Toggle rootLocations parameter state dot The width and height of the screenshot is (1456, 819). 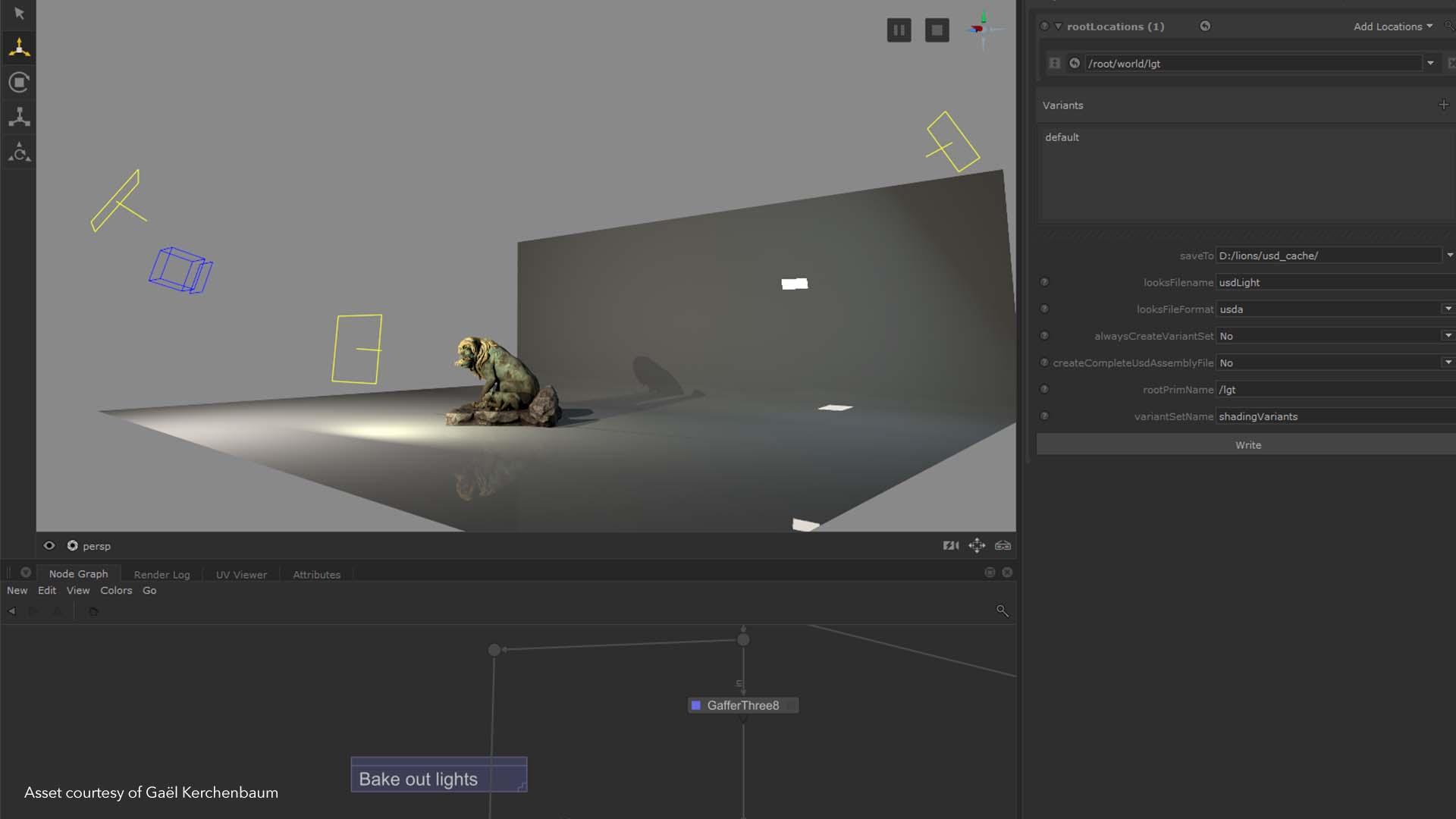click(x=1044, y=26)
